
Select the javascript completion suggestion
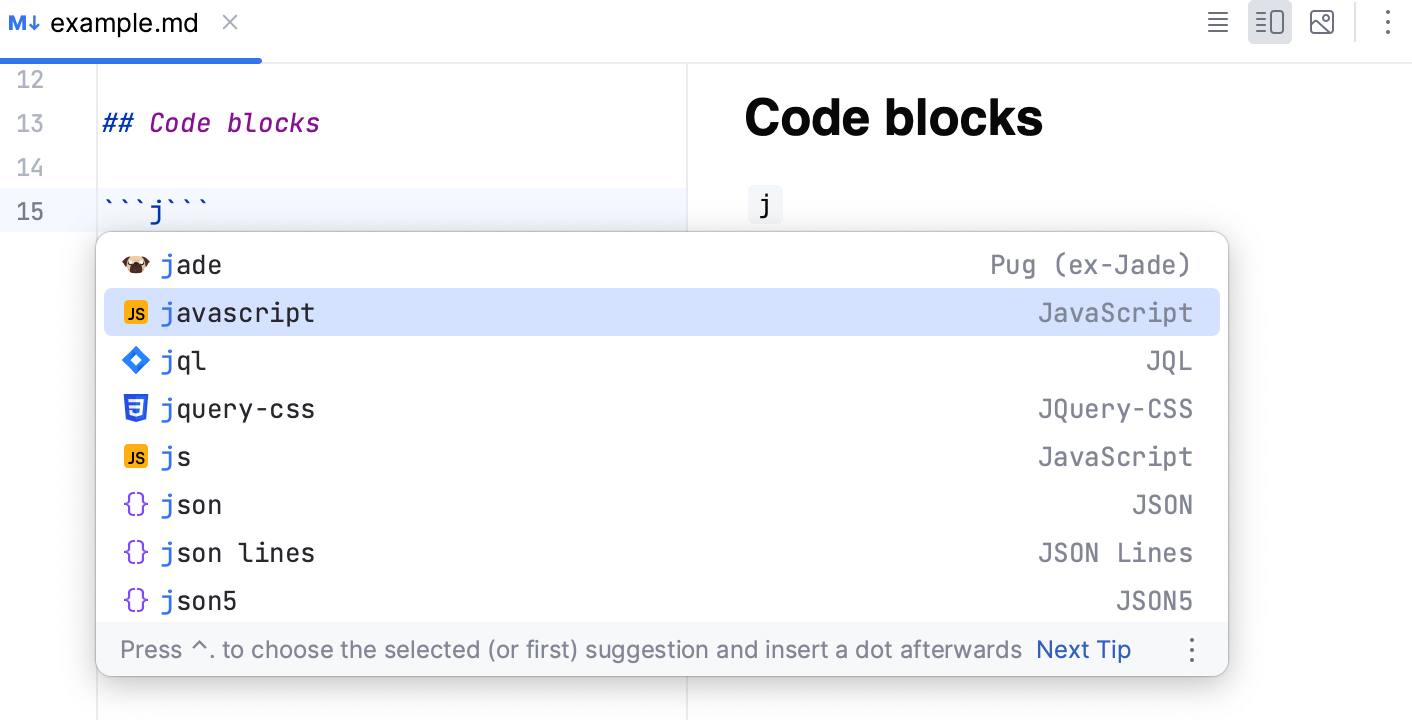[238, 312]
